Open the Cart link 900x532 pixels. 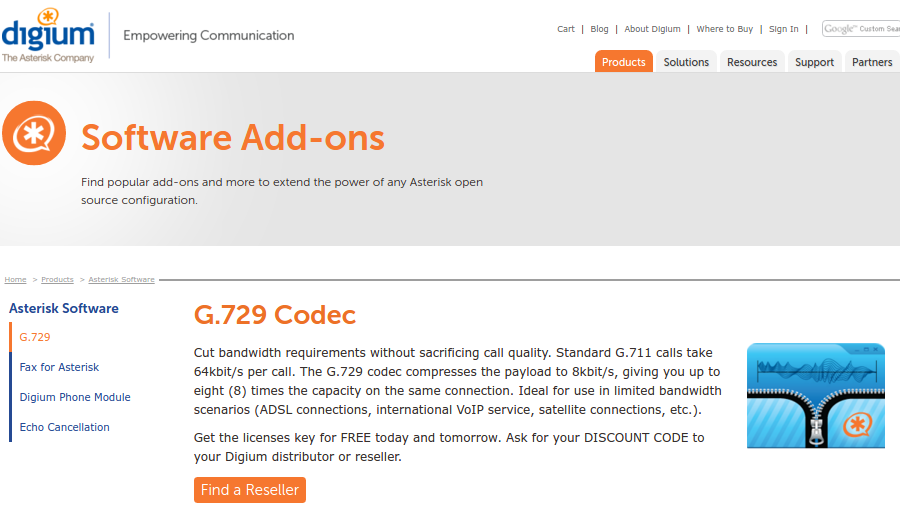click(x=566, y=29)
